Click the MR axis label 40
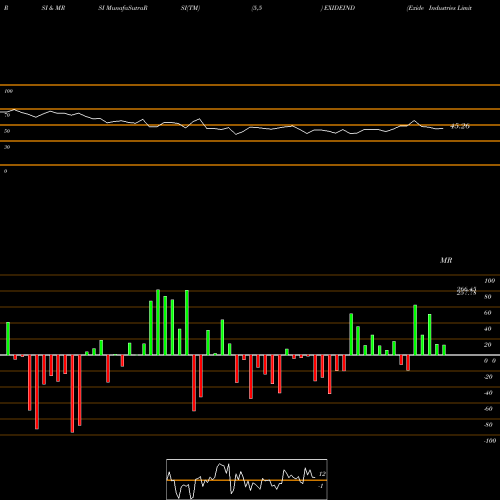This screenshot has width=500, height=500. click(x=488, y=329)
